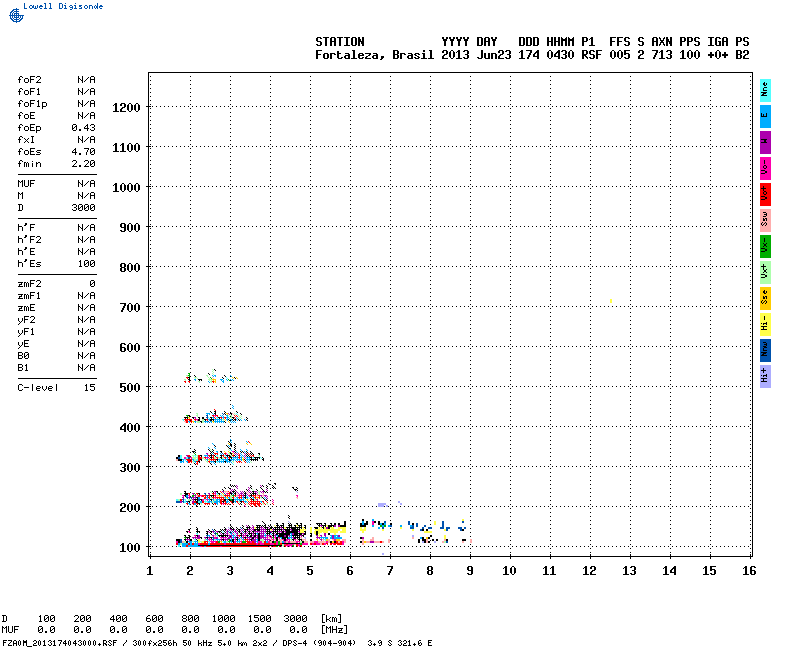Image resolution: width=800 pixels, height=650 pixels.
Task: Select the dark blue NNW legend swatch
Action: coord(765,350)
